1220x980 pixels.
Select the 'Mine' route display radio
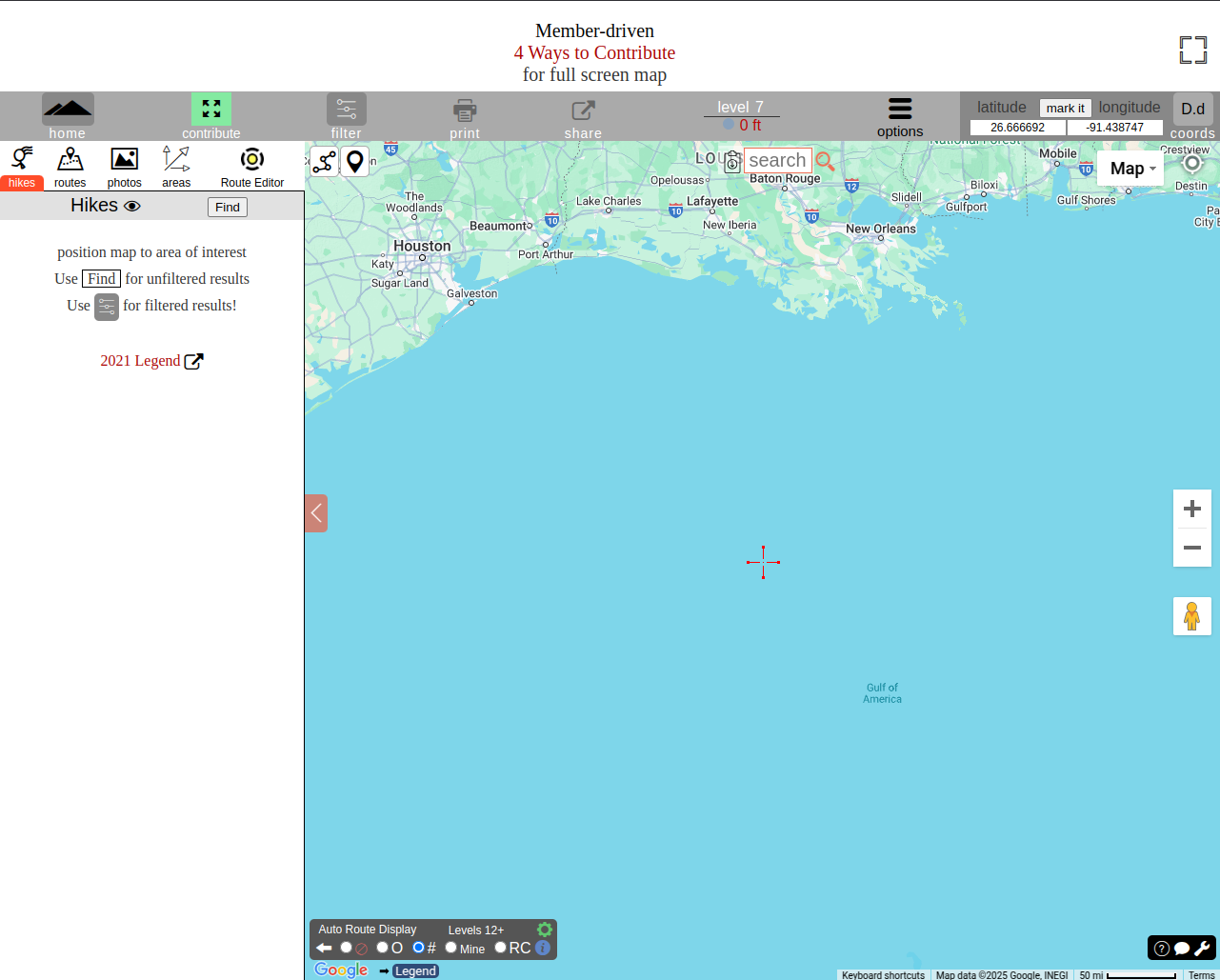pos(451,948)
